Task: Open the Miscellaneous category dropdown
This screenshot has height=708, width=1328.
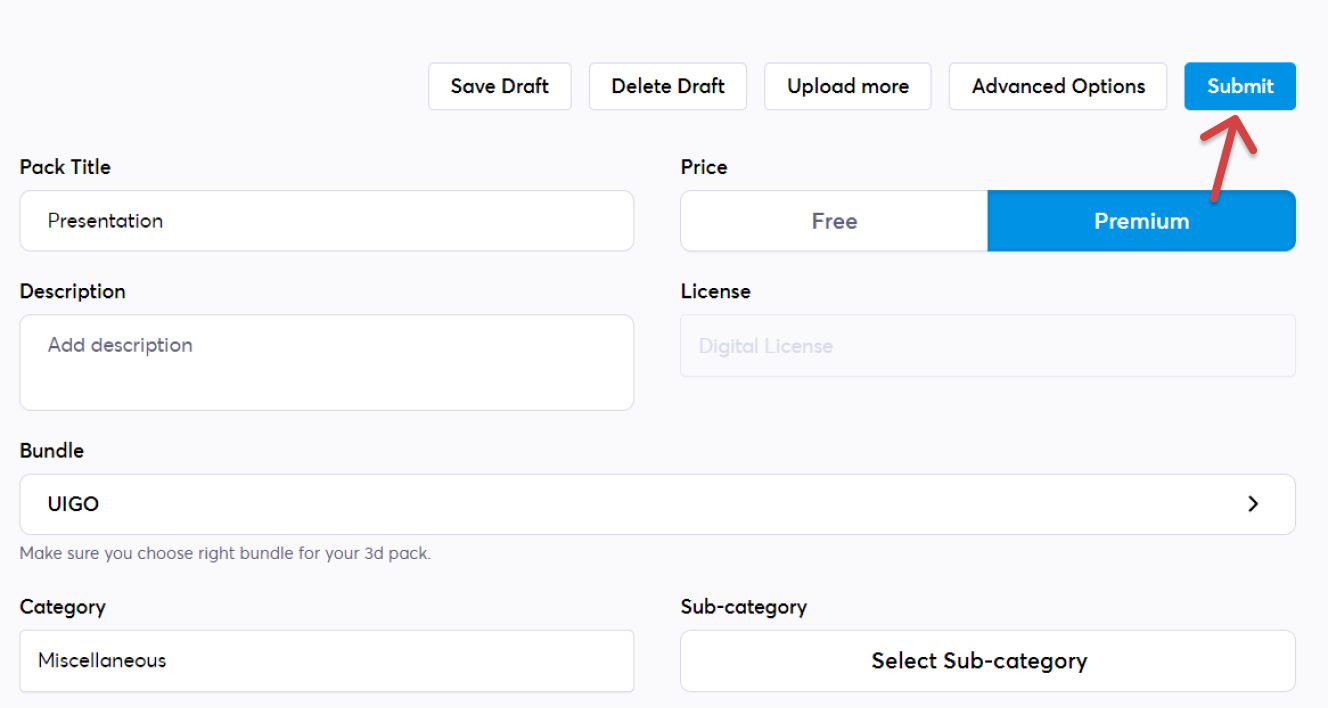Action: pos(327,660)
